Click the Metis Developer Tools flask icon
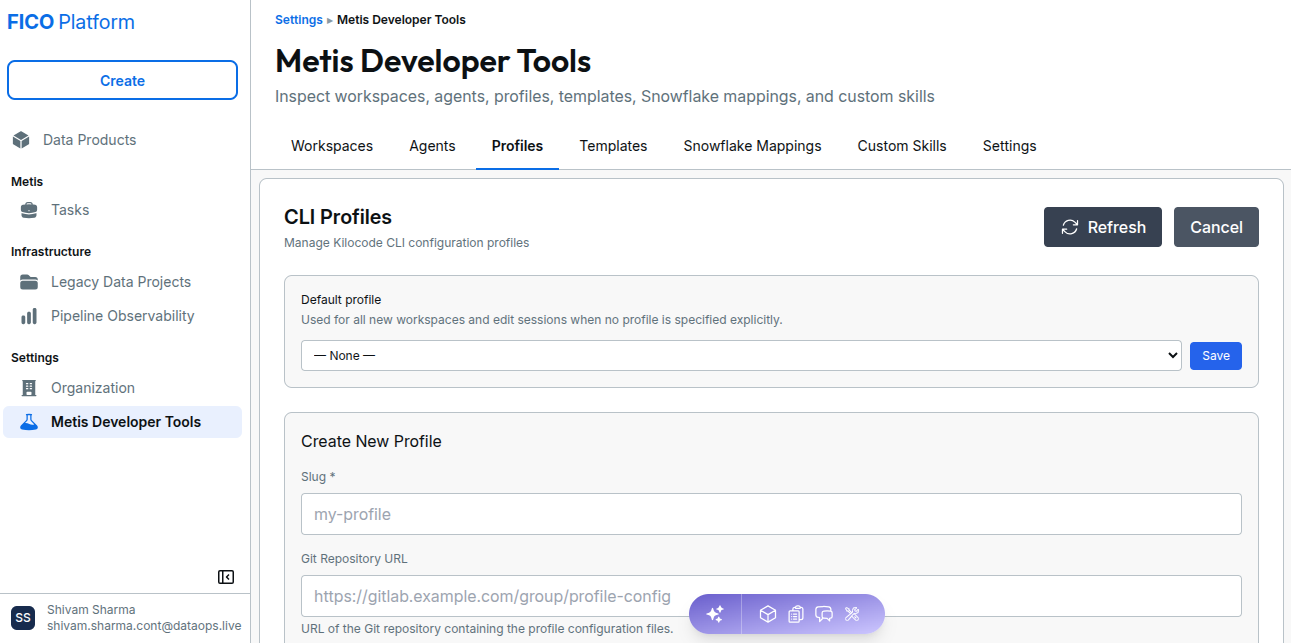This screenshot has height=643, width=1291. click(x=29, y=422)
